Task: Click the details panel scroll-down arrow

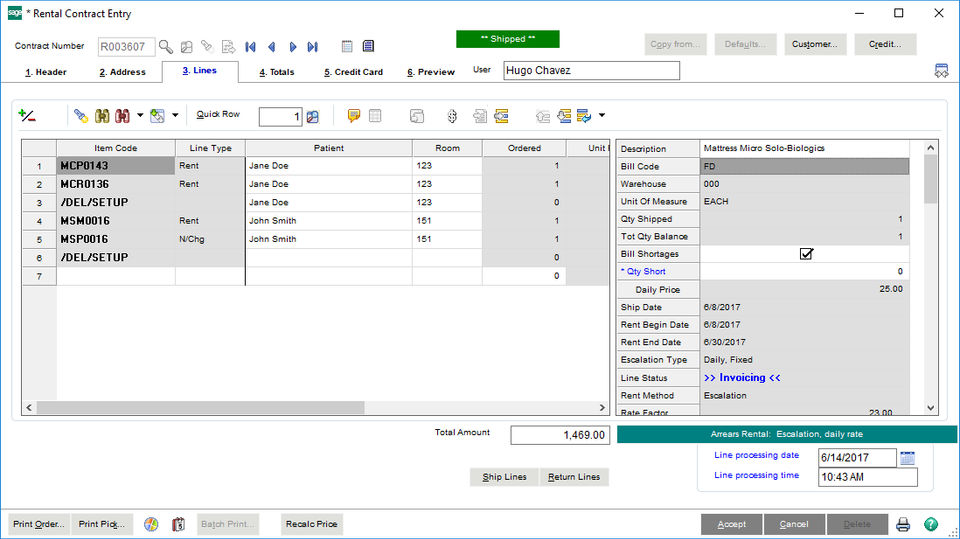Action: pyautogui.click(x=931, y=407)
